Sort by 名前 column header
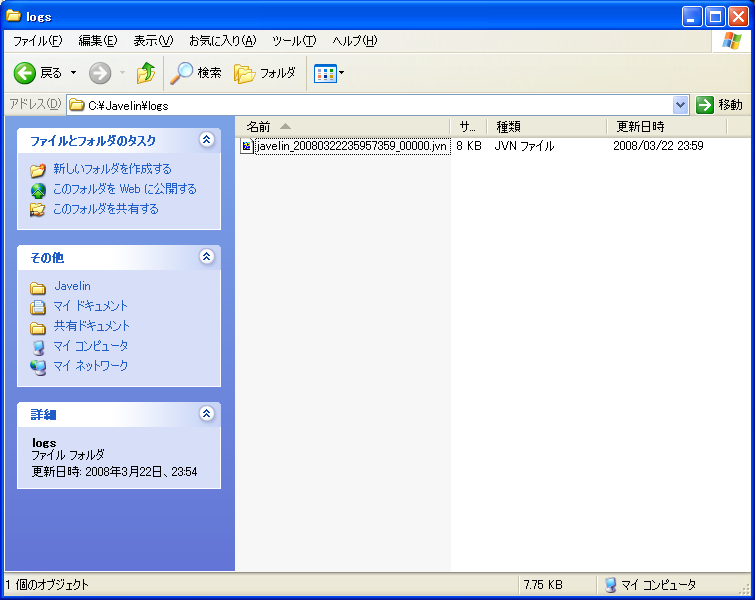 point(343,127)
